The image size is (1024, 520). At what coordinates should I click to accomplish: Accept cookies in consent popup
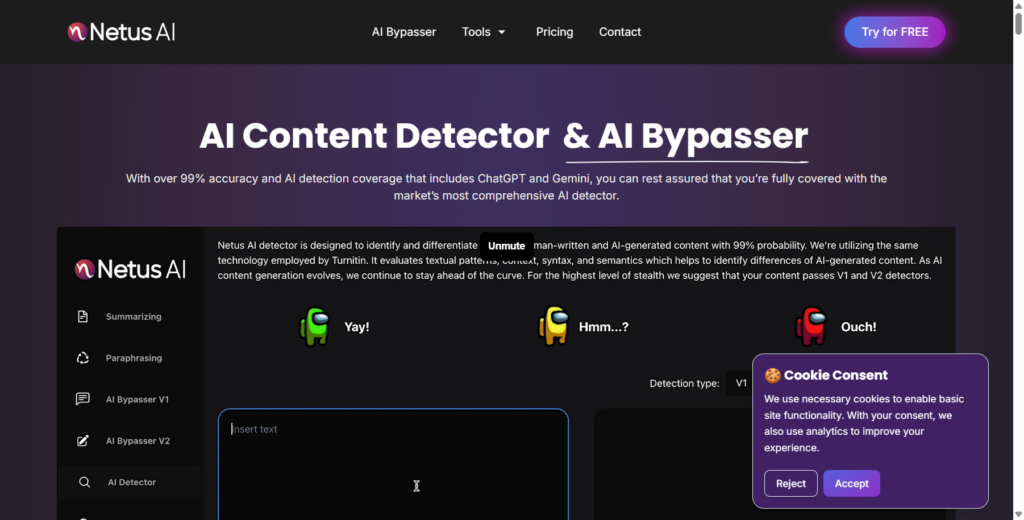(x=852, y=483)
